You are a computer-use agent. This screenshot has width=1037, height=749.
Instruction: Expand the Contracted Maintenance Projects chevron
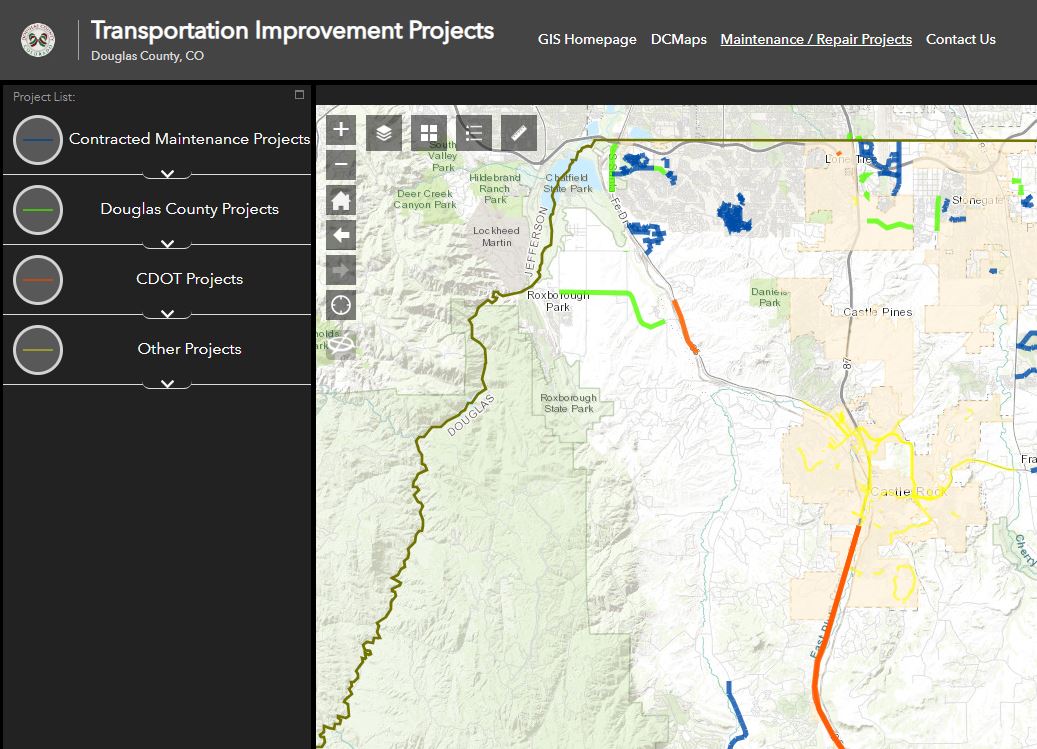(167, 174)
